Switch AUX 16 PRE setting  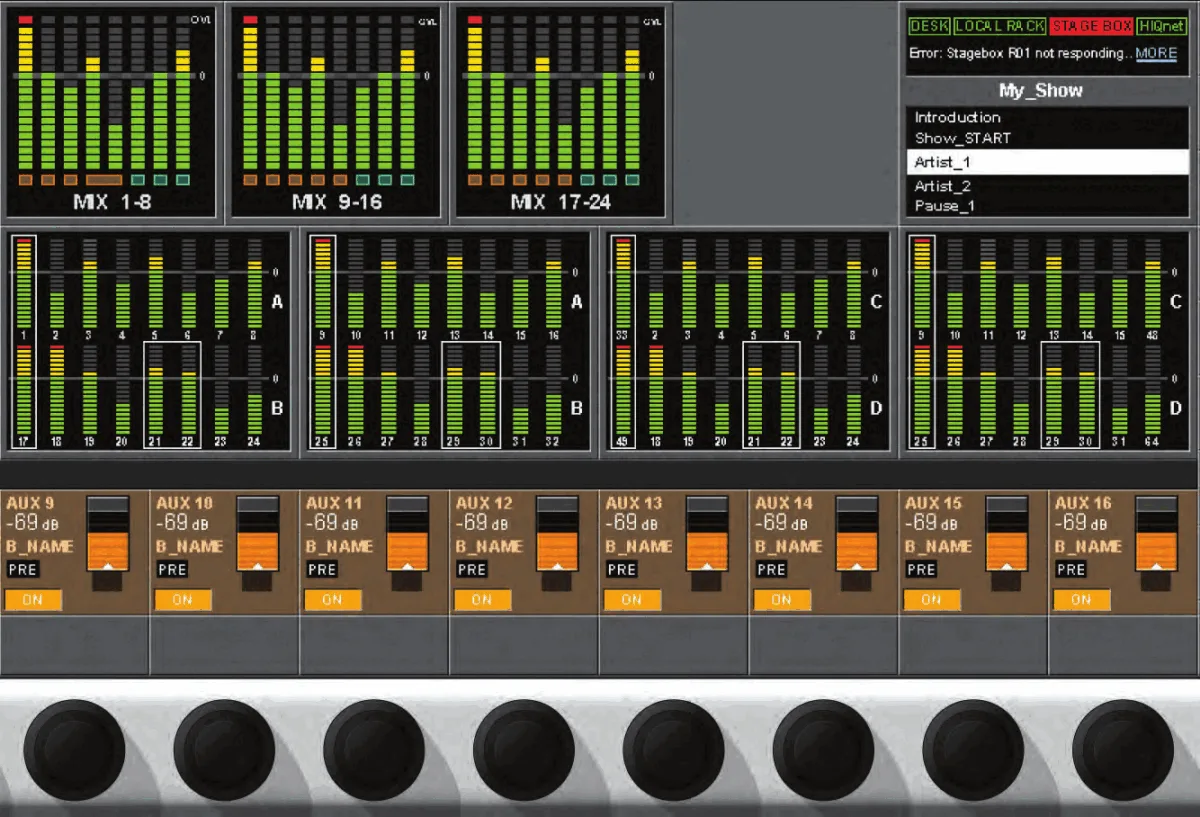tap(1071, 570)
